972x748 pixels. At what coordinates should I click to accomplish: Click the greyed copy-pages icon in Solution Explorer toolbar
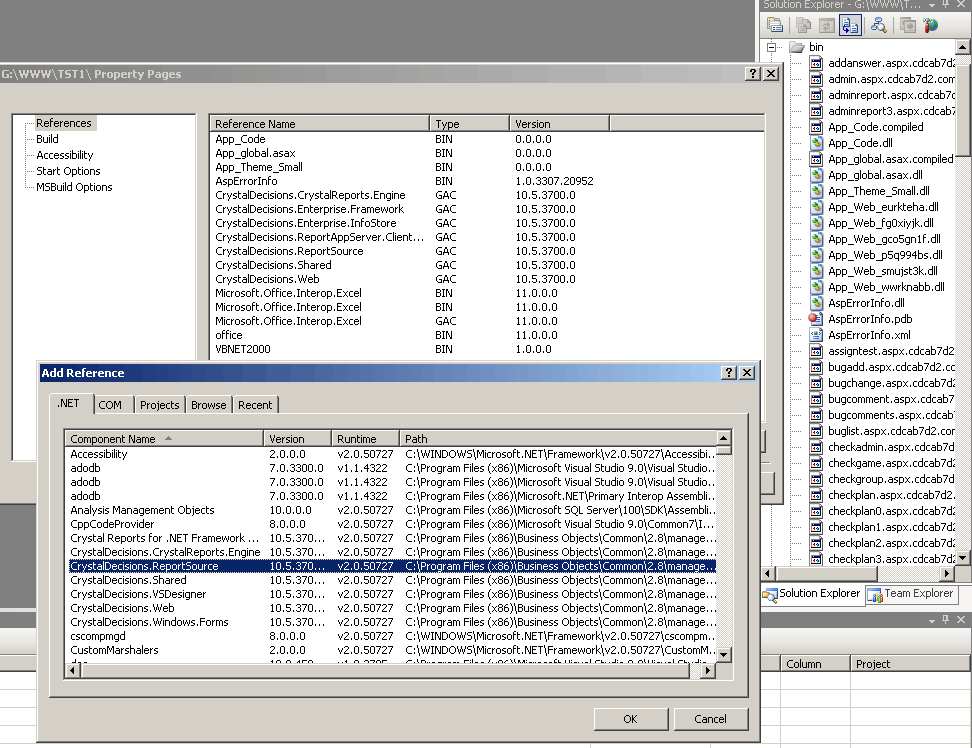coord(803,25)
